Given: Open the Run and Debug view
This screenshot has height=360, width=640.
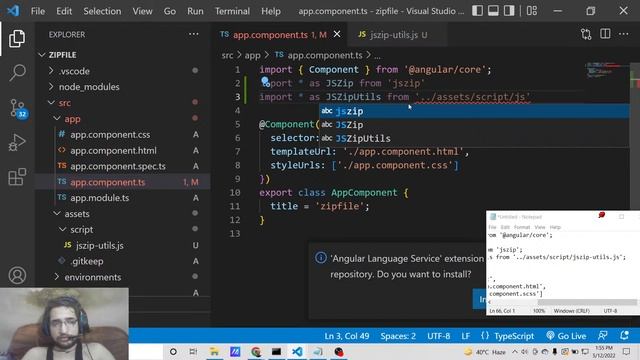Looking at the screenshot, I should click(17, 142).
